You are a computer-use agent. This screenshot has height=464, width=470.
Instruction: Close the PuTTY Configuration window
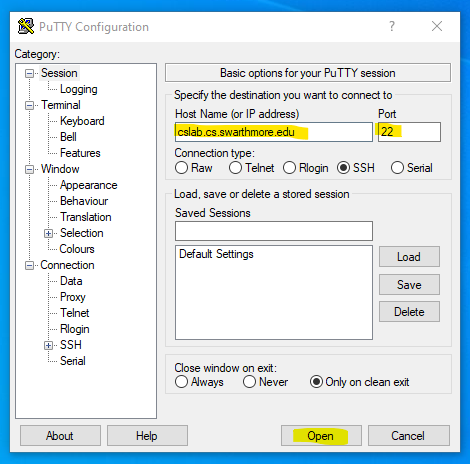[437, 26]
